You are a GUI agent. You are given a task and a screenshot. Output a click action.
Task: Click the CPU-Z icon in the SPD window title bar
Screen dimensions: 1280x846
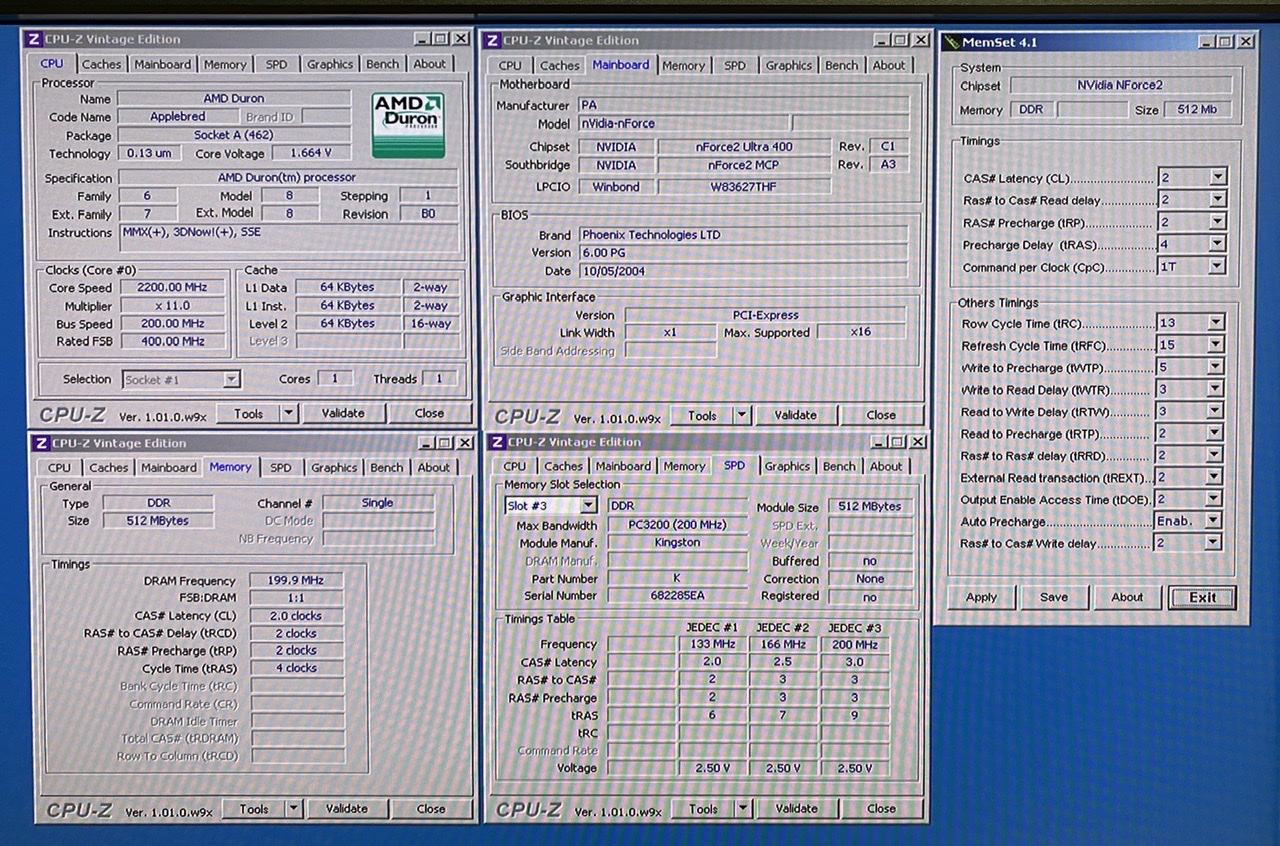496,442
